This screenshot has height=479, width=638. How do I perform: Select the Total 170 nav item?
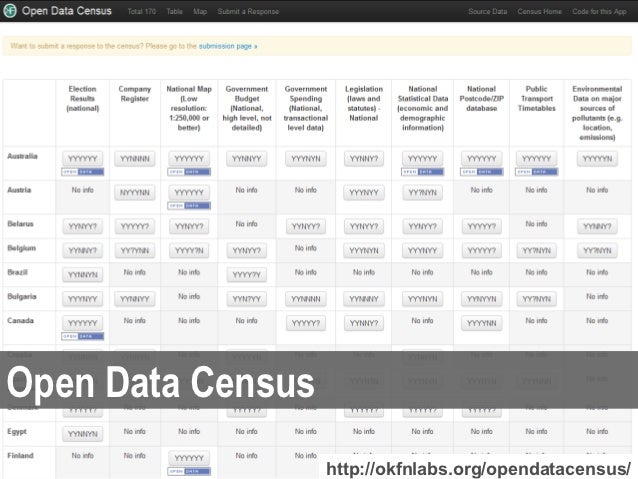[x=142, y=11]
